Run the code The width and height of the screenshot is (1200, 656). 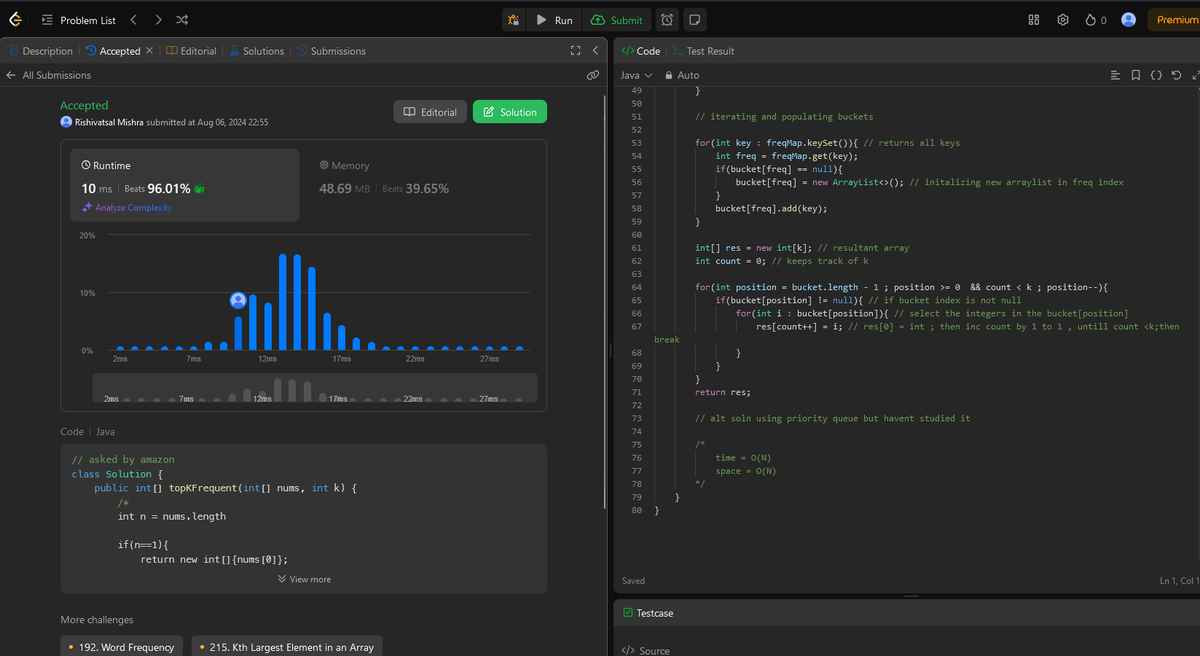(554, 20)
